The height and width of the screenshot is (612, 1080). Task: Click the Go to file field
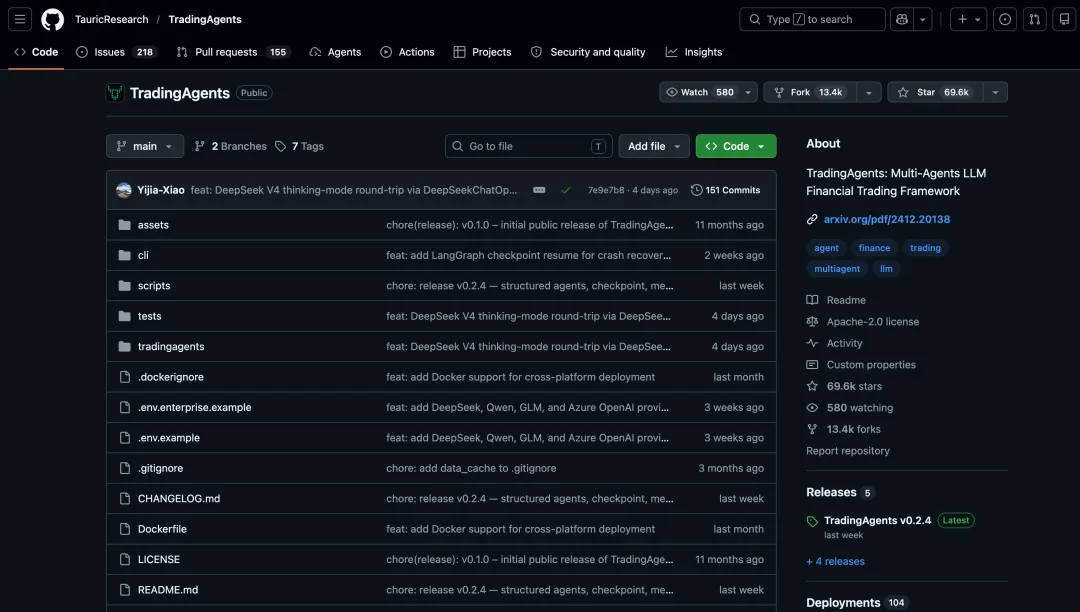tap(528, 146)
